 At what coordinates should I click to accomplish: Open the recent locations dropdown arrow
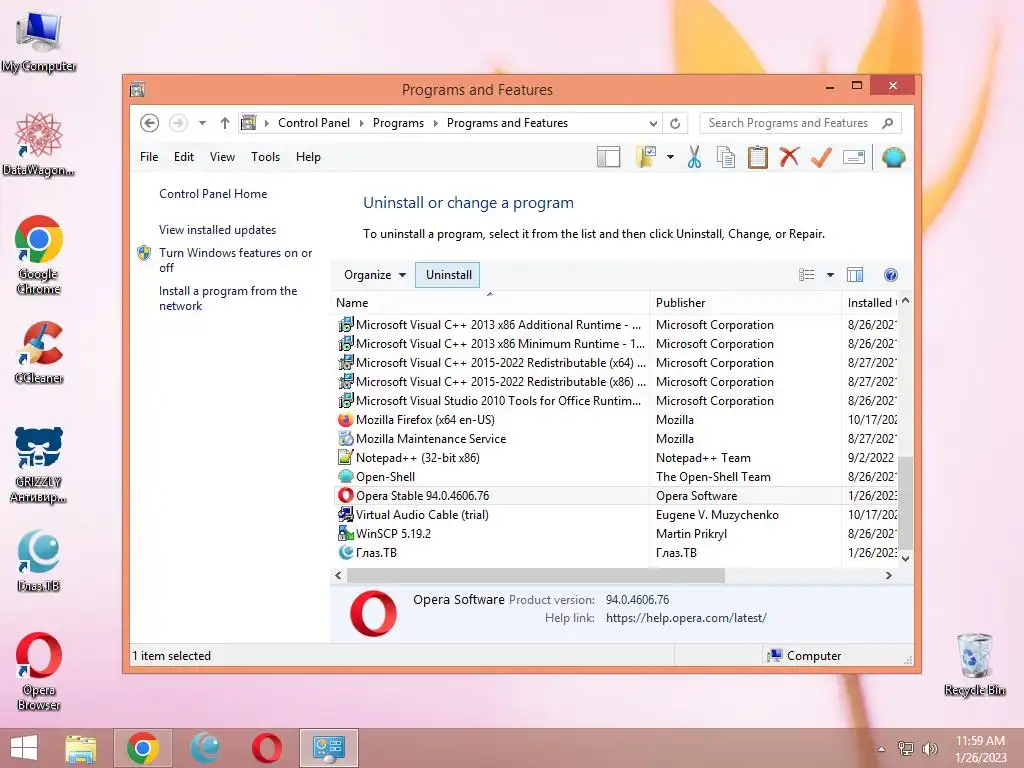tap(202, 123)
